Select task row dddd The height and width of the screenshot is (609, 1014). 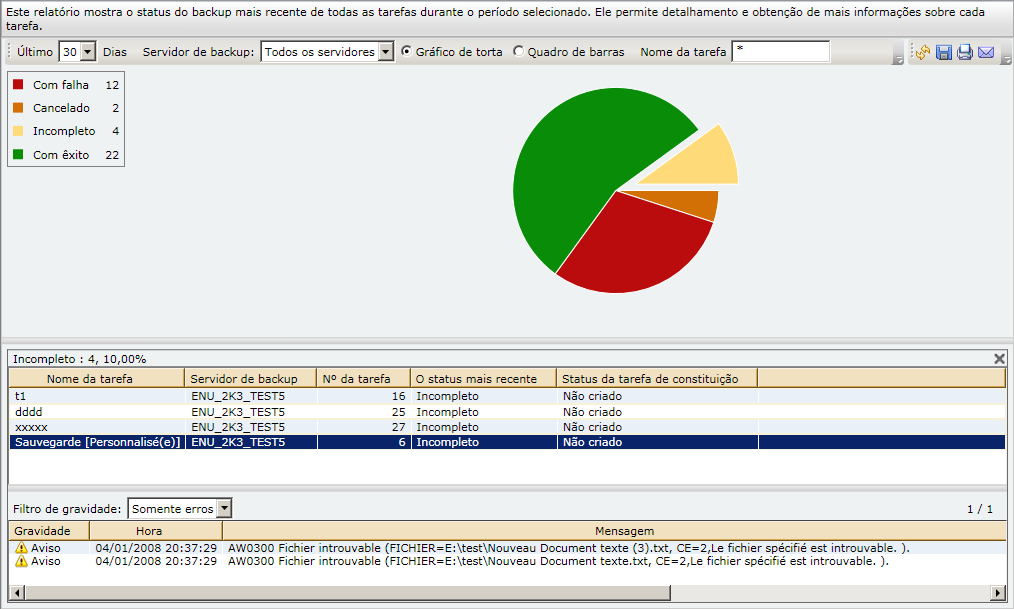507,412
